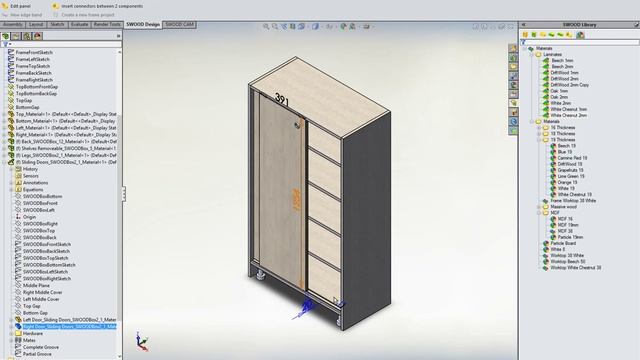Select the highlighted Right Door_Sliding Doors component
This screenshot has width=640, height=360.
(69, 327)
